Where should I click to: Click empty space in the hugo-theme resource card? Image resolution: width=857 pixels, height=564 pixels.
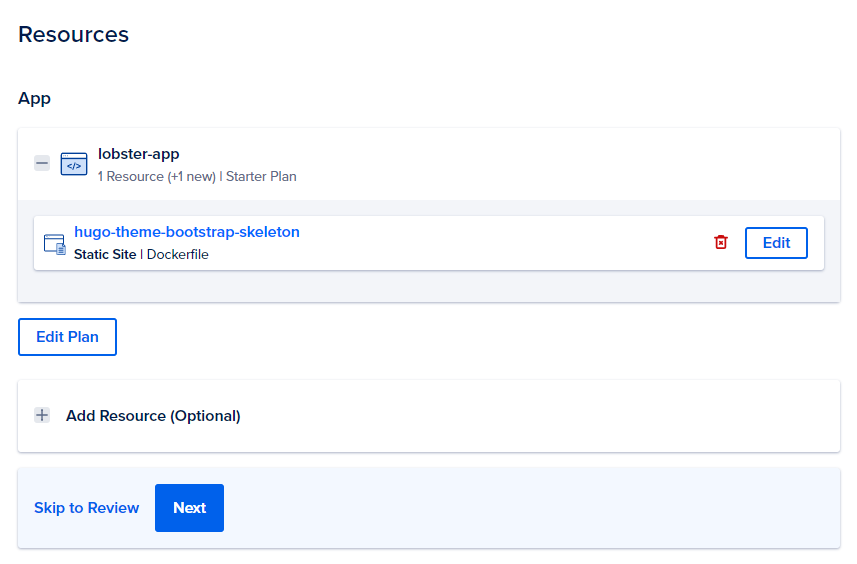[x=500, y=243]
